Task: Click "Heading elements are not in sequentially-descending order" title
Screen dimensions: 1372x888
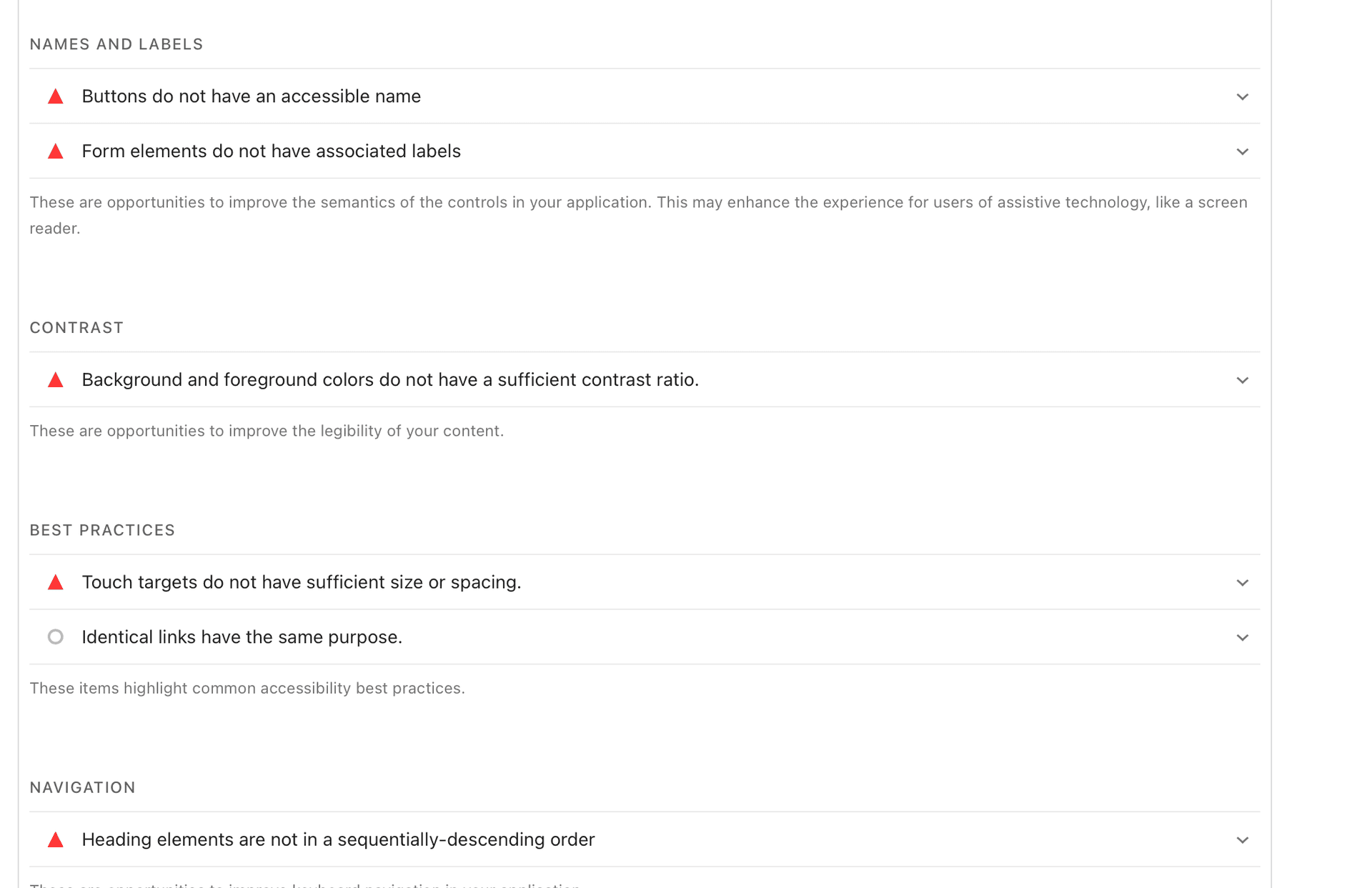Action: click(338, 839)
